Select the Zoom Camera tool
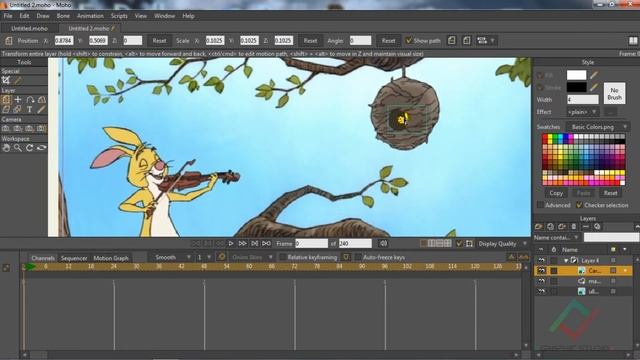Screen dimensions: 640x360 [x=18, y=129]
